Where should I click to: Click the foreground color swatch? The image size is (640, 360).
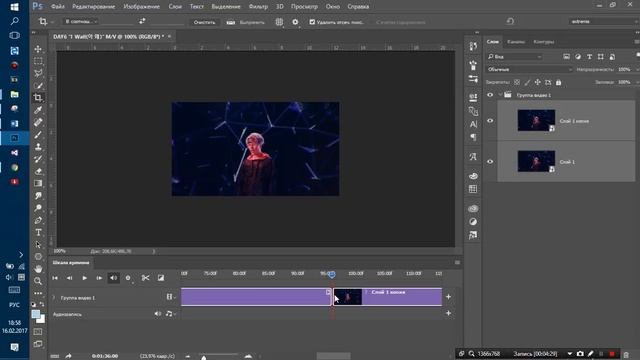(x=36, y=314)
